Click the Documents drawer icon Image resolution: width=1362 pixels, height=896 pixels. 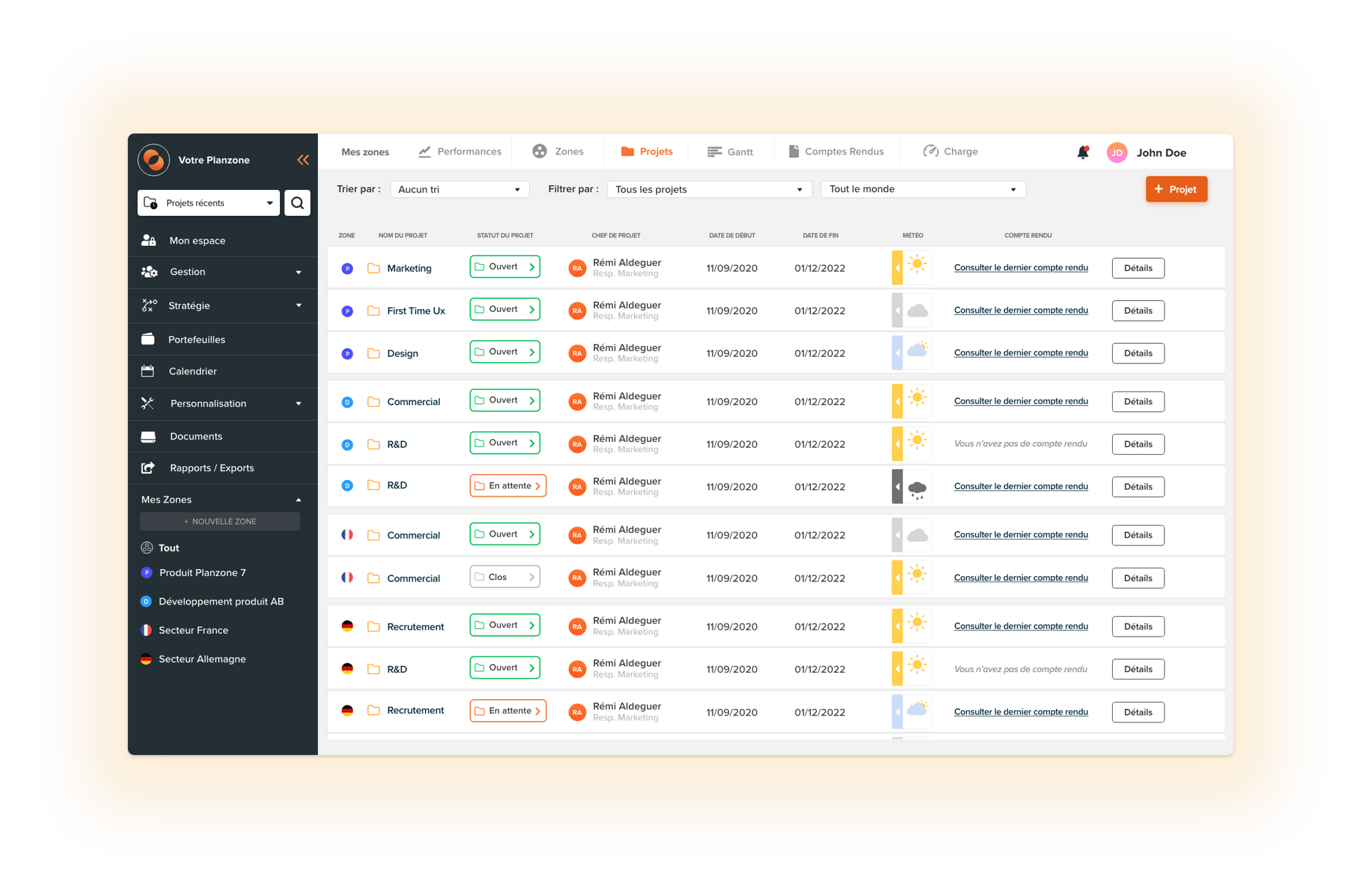tap(148, 436)
